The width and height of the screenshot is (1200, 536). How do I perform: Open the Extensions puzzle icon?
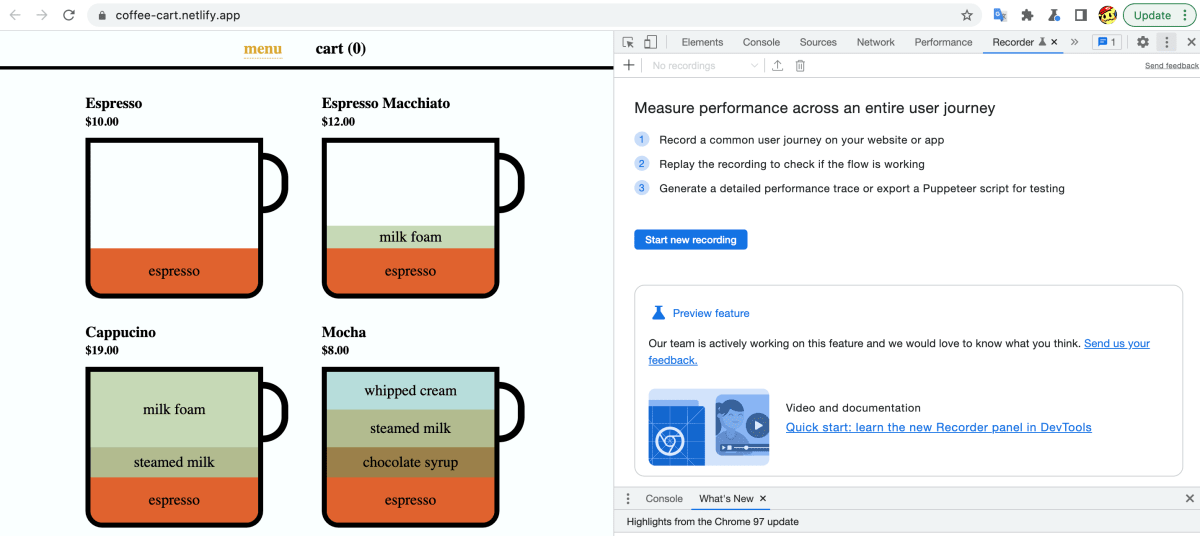coord(1027,15)
